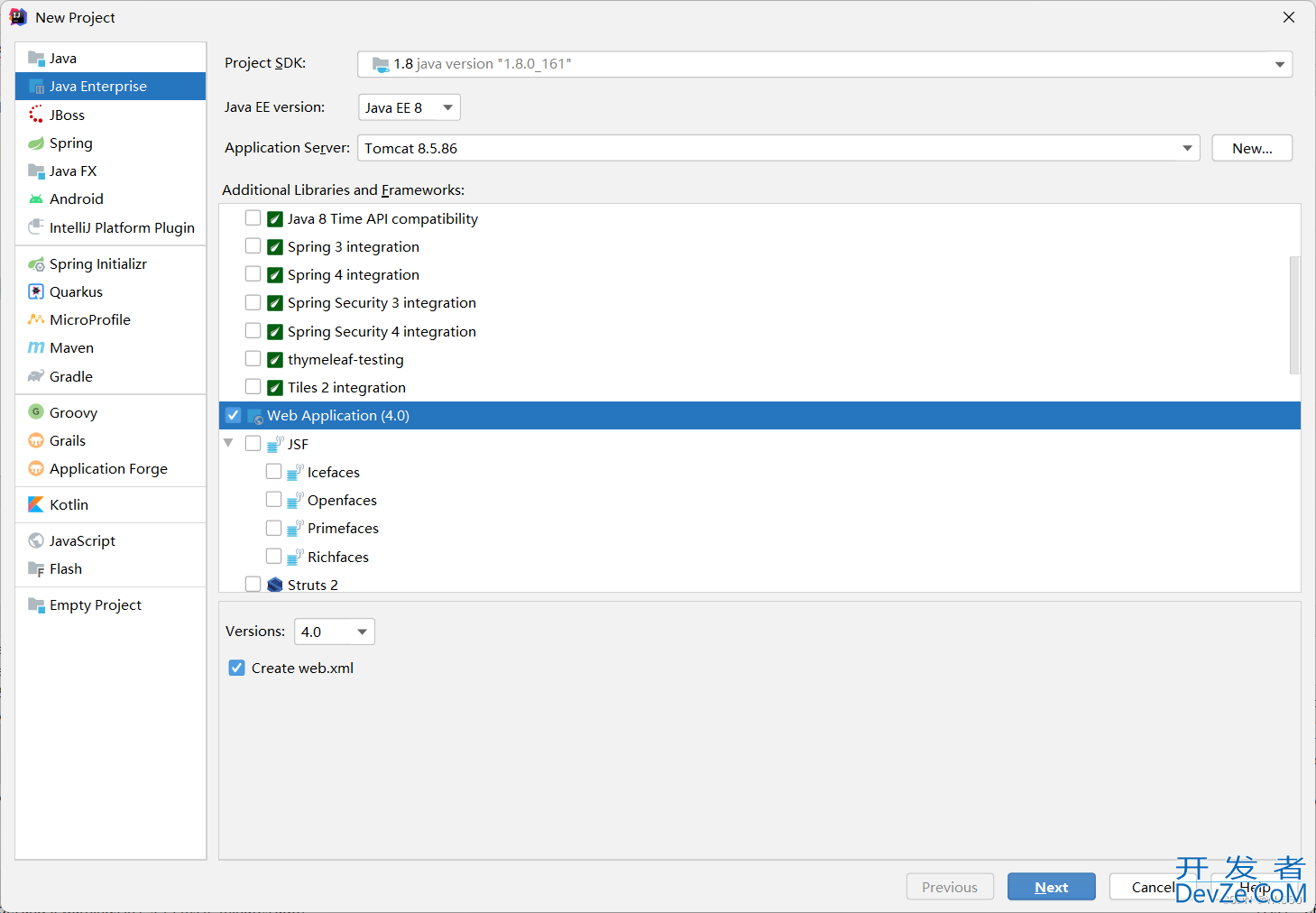The height and width of the screenshot is (913, 1316).
Task: Open the Project SDK dropdown
Action: pyautogui.click(x=824, y=64)
